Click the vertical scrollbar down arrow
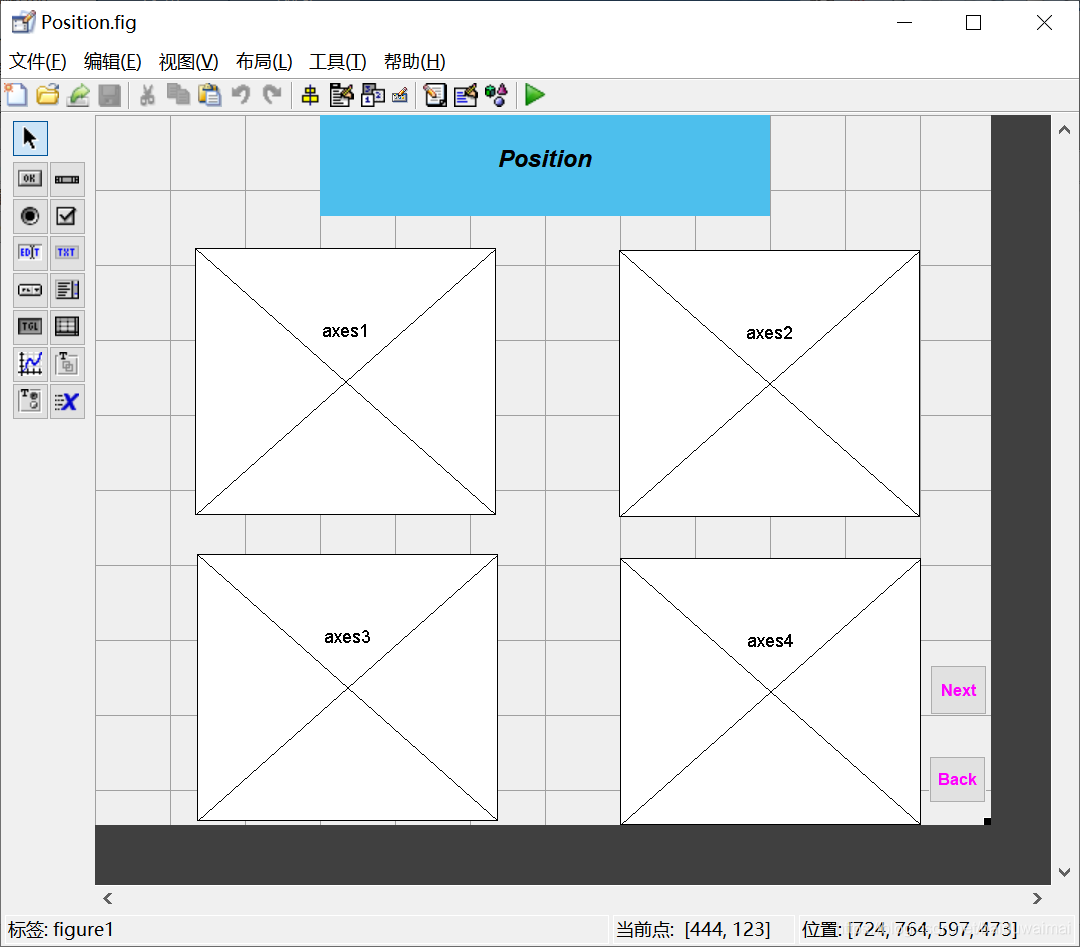The height and width of the screenshot is (947, 1080). click(x=1064, y=872)
